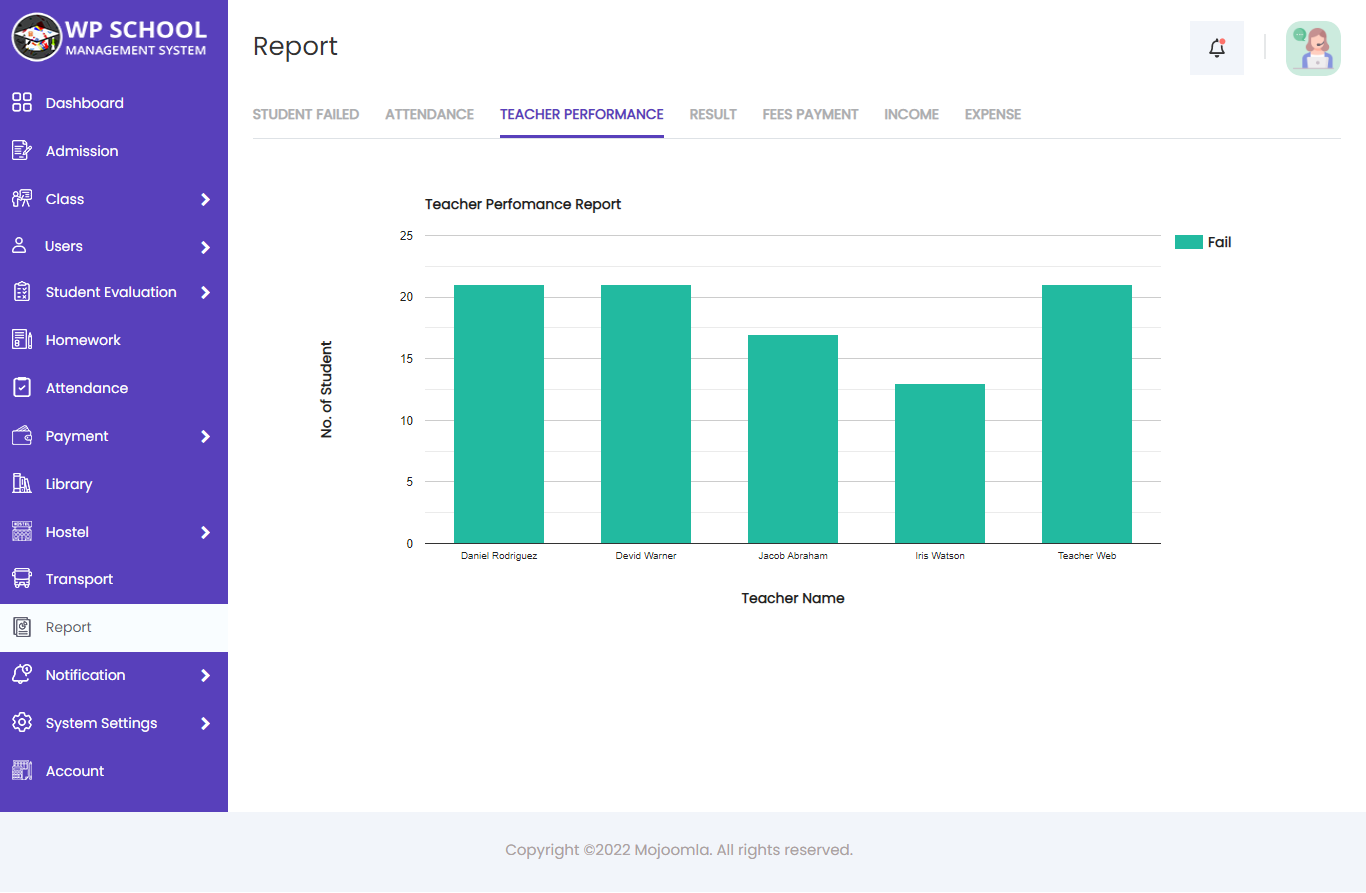The image size is (1366, 893).
Task: Expand the Class submenu chevron
Action: (205, 199)
